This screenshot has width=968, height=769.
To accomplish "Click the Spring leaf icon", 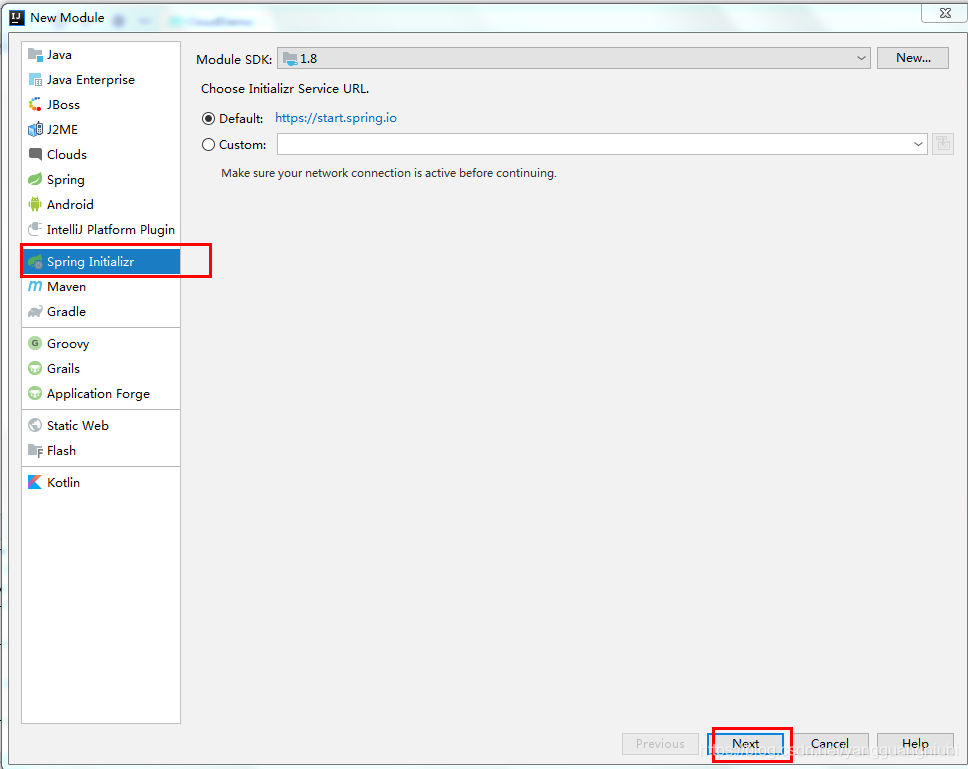I will point(35,180).
